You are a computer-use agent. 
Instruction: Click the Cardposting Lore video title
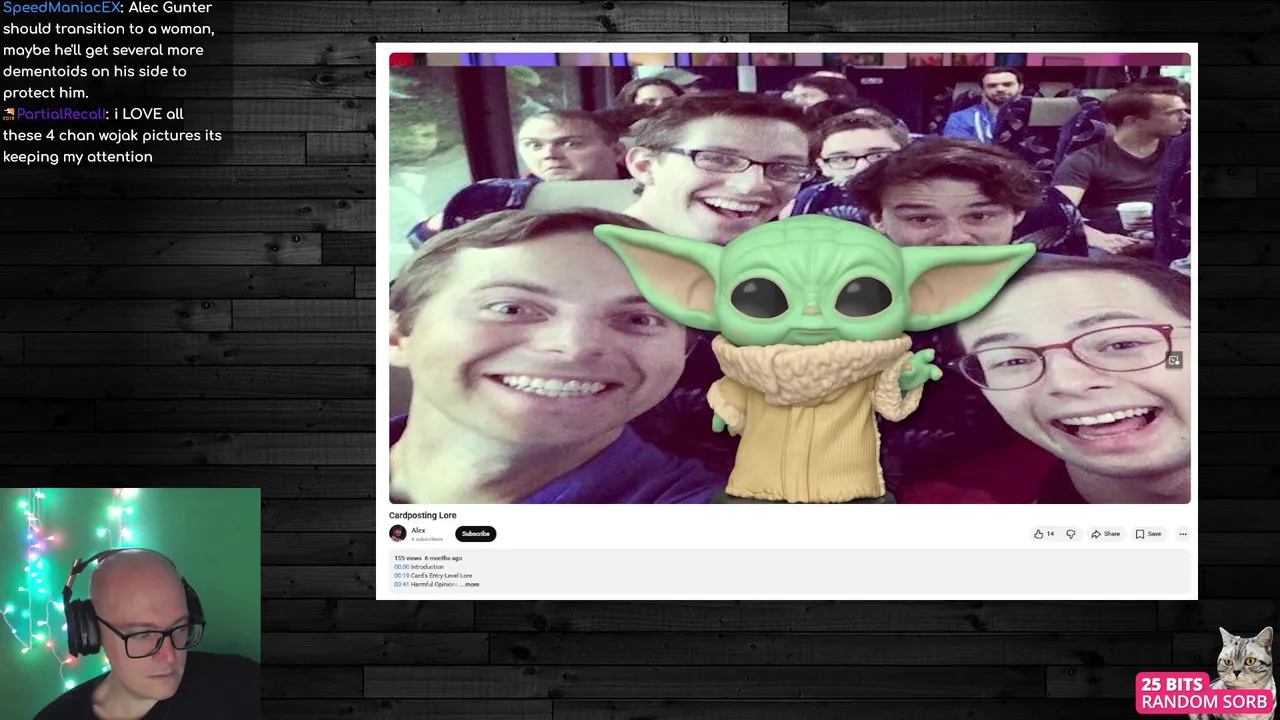coord(422,515)
